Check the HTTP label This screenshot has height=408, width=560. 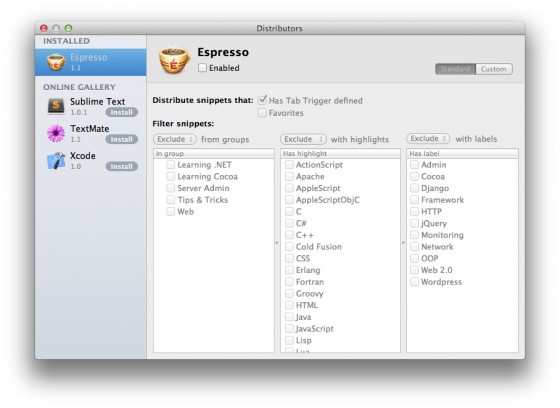click(x=414, y=212)
